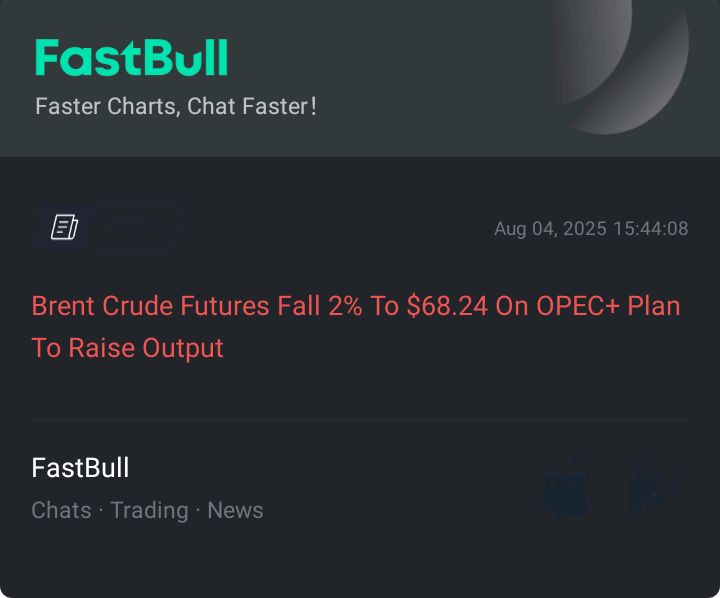
Task: Open the Google Play store icon
Action: click(x=657, y=488)
